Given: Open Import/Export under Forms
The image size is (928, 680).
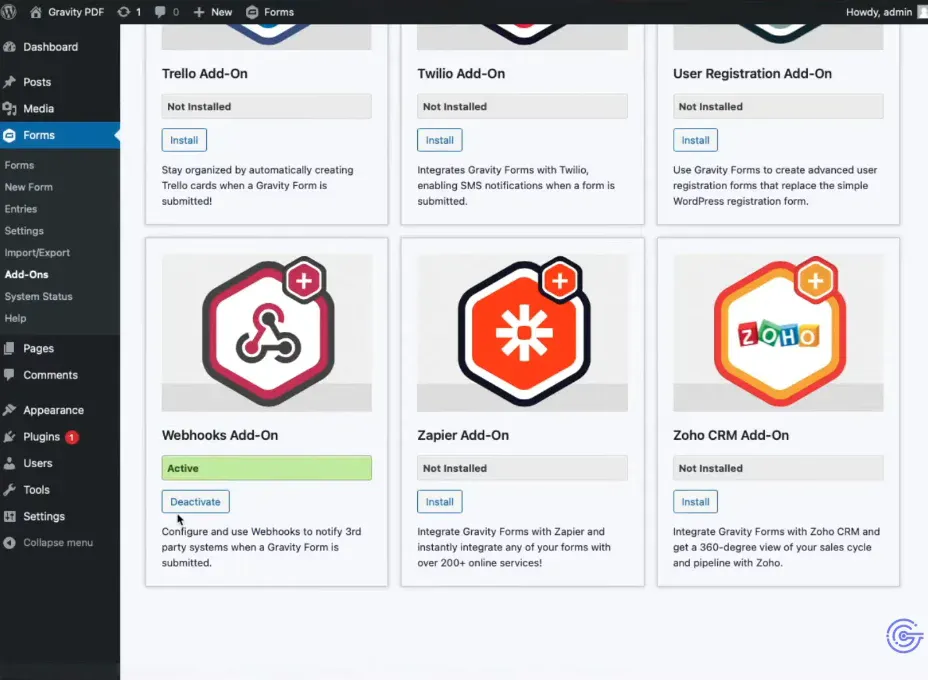Looking at the screenshot, I should tap(37, 253).
